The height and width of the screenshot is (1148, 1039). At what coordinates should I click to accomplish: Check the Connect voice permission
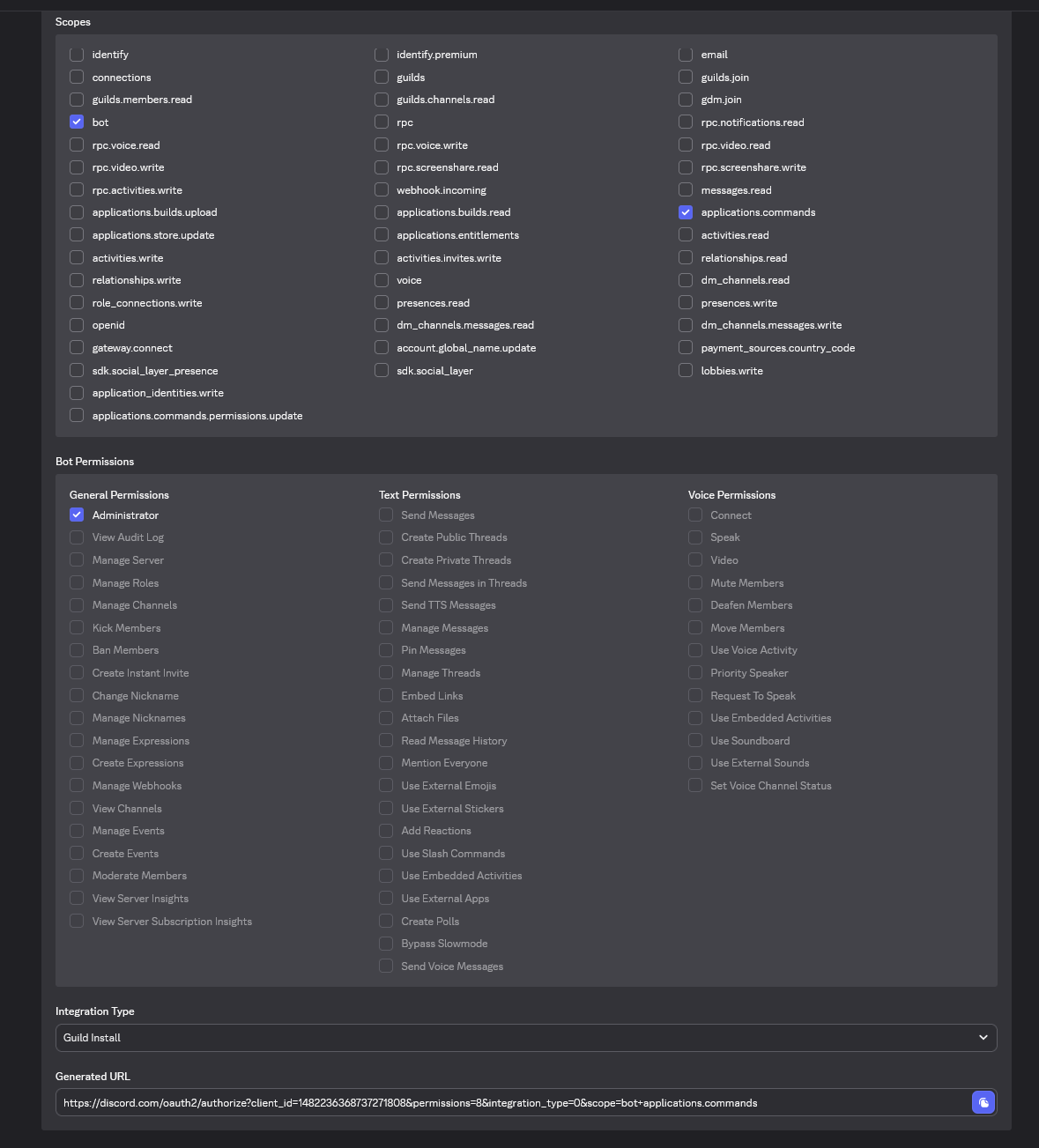pyautogui.click(x=695, y=515)
